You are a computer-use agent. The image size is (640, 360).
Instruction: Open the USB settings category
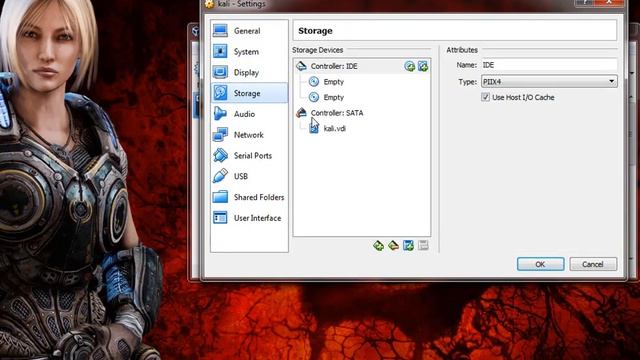249,176
